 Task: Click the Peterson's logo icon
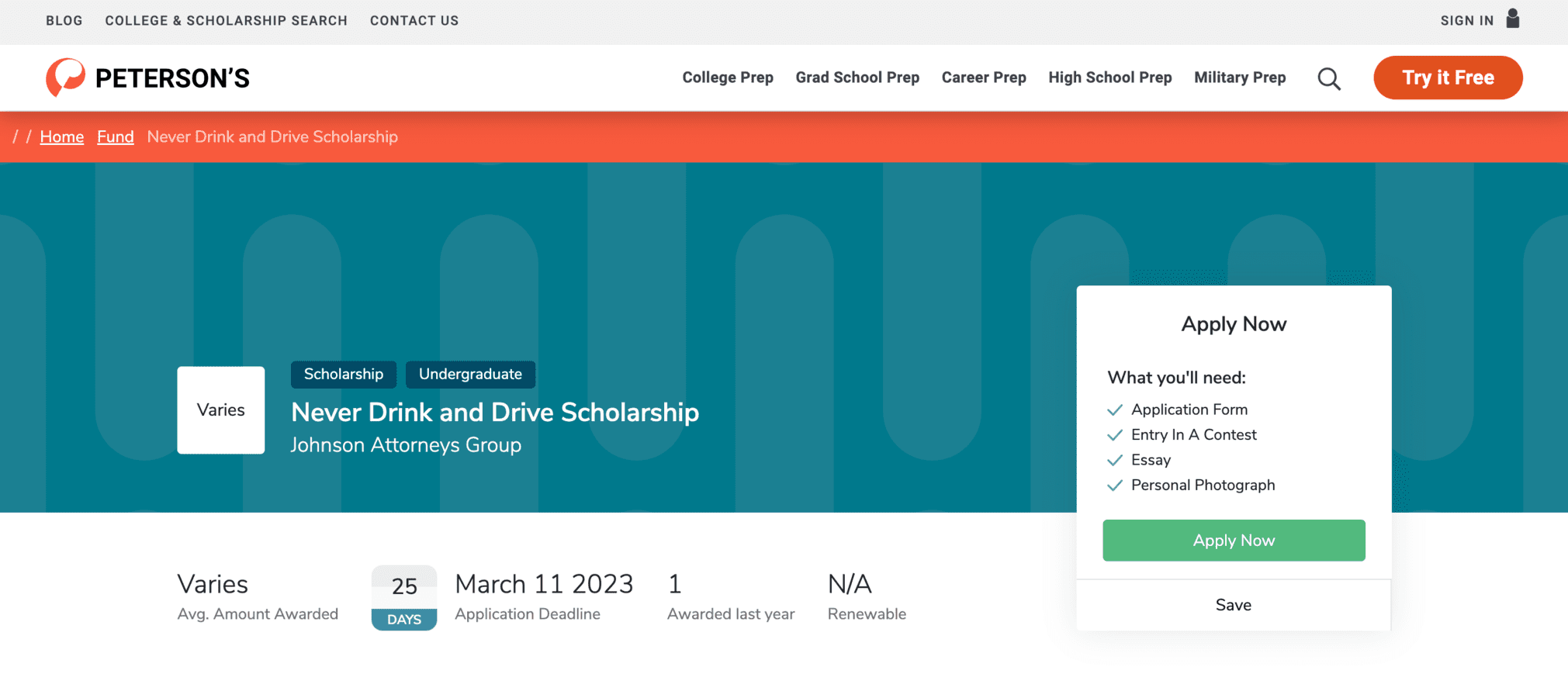click(x=65, y=78)
